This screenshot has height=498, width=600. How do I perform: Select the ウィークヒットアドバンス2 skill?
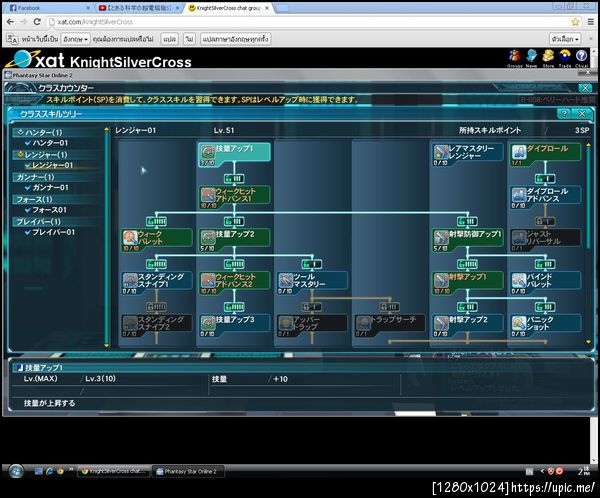(x=234, y=281)
